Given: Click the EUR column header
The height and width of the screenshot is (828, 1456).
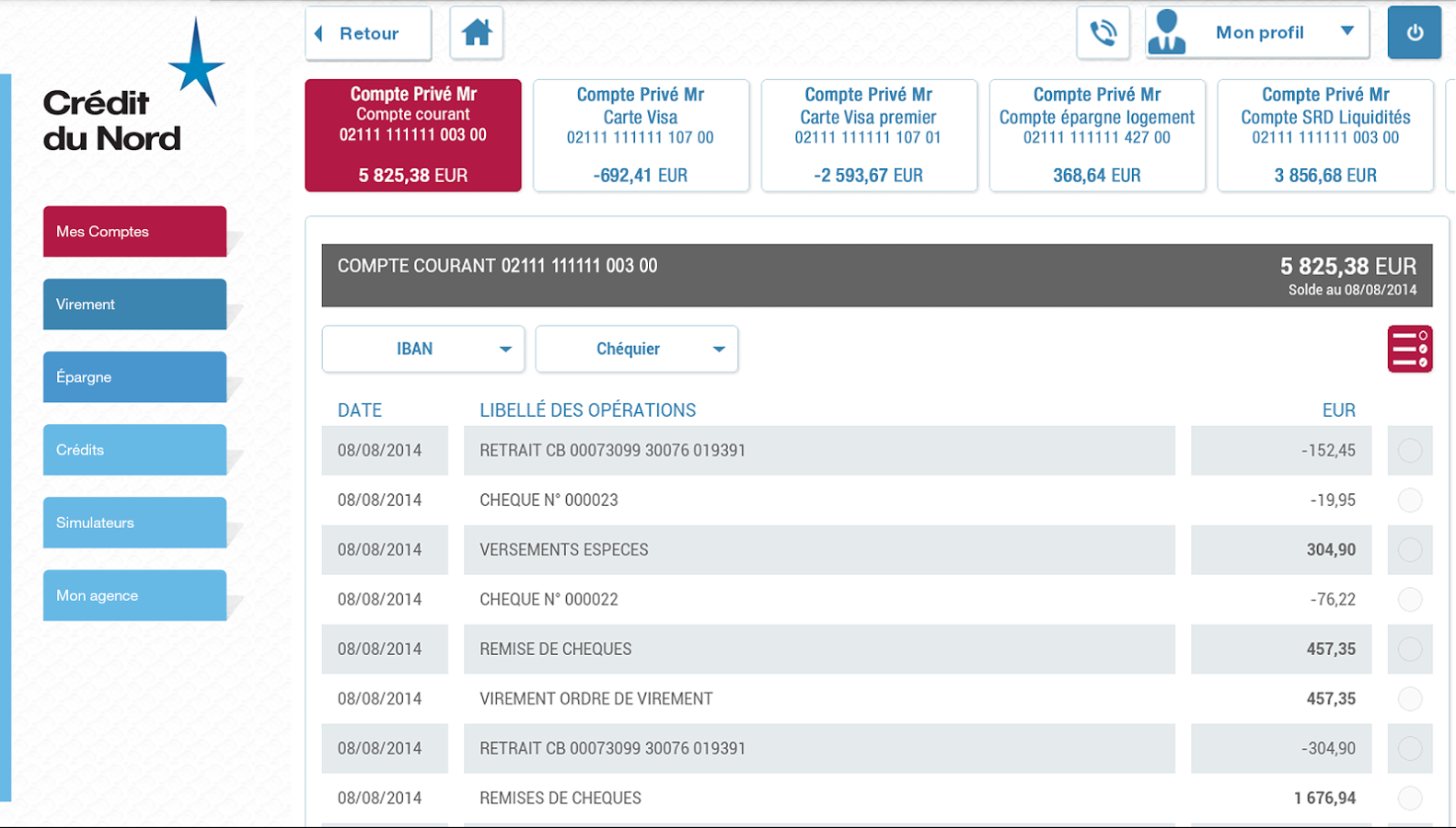Looking at the screenshot, I should pyautogui.click(x=1339, y=410).
